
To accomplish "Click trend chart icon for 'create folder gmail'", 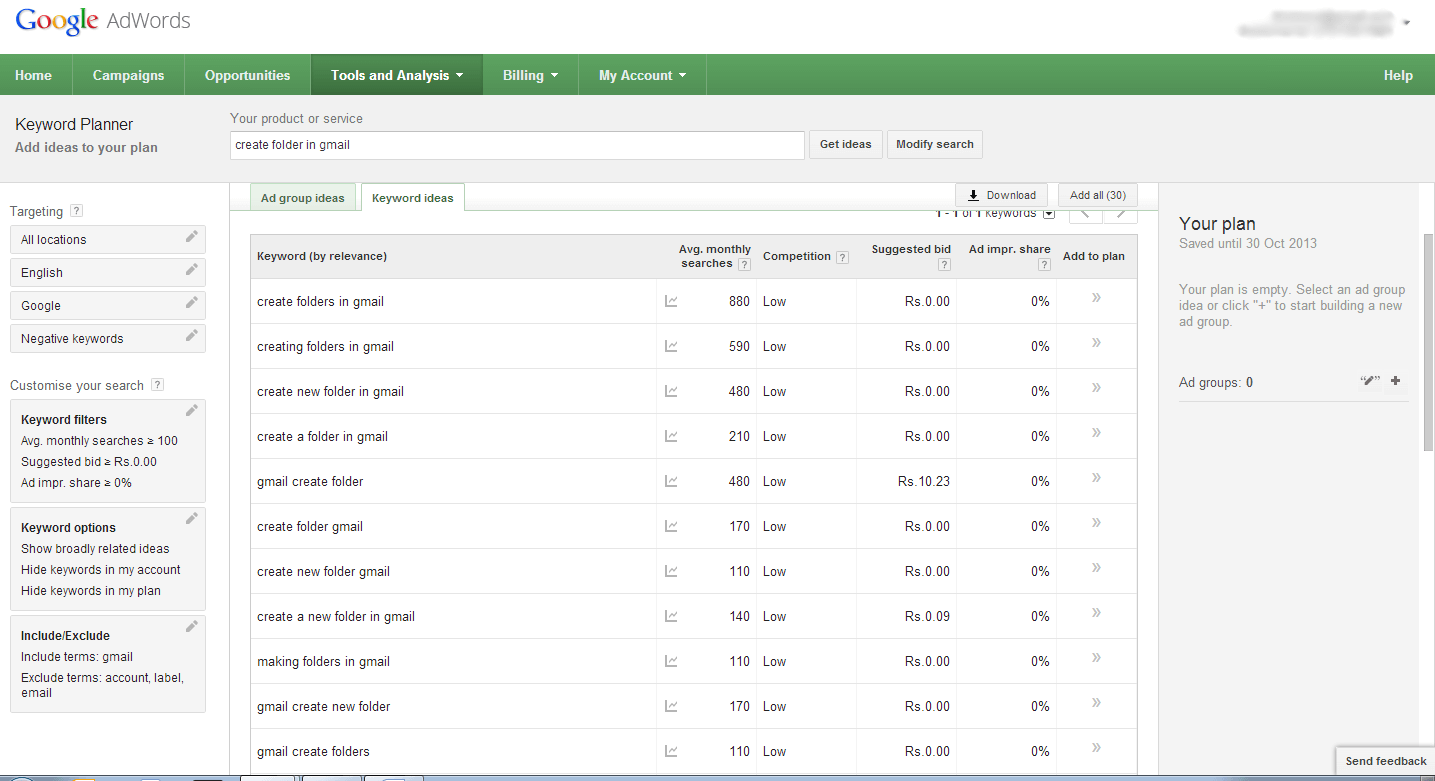I will pyautogui.click(x=671, y=526).
